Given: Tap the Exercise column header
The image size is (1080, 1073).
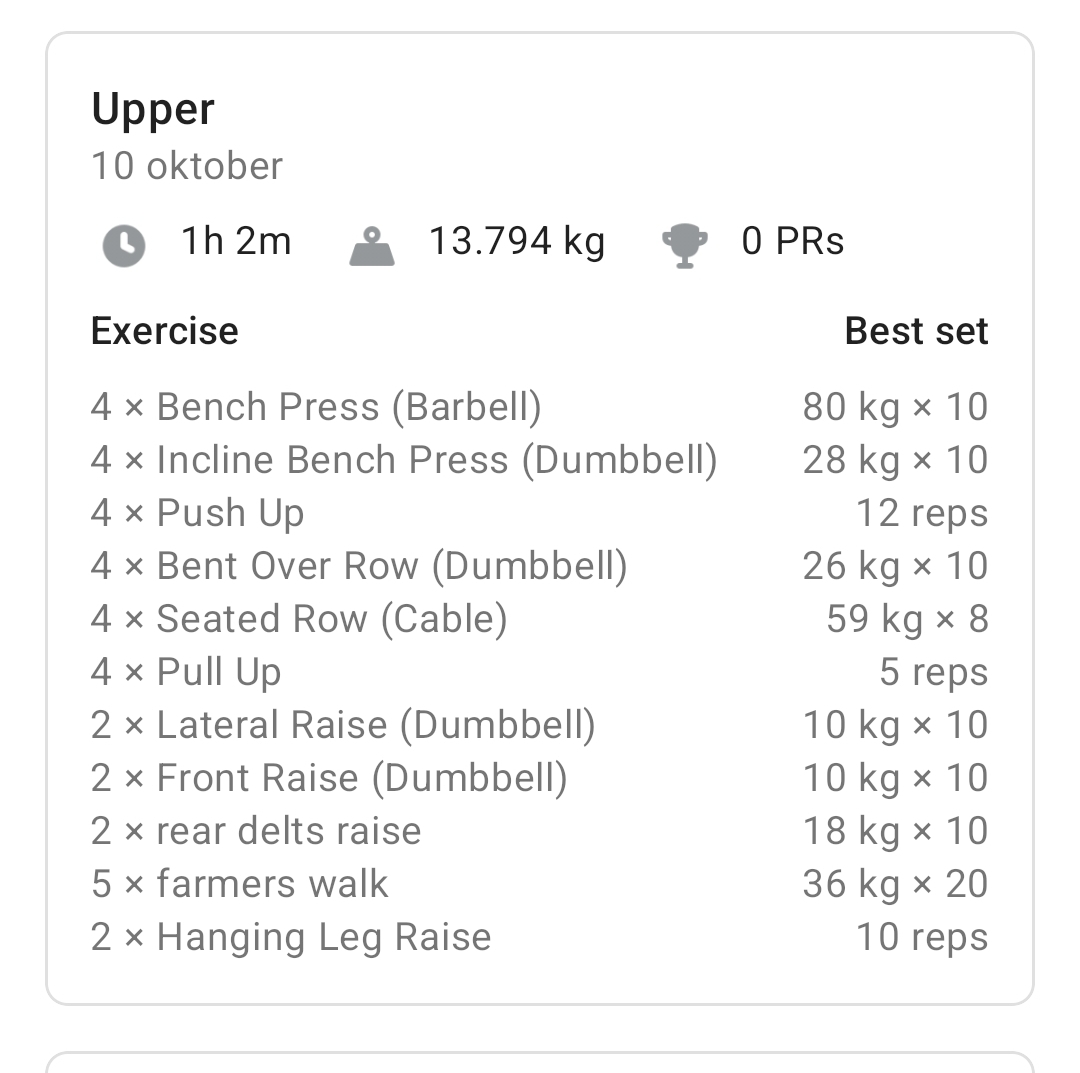Looking at the screenshot, I should 165,331.
